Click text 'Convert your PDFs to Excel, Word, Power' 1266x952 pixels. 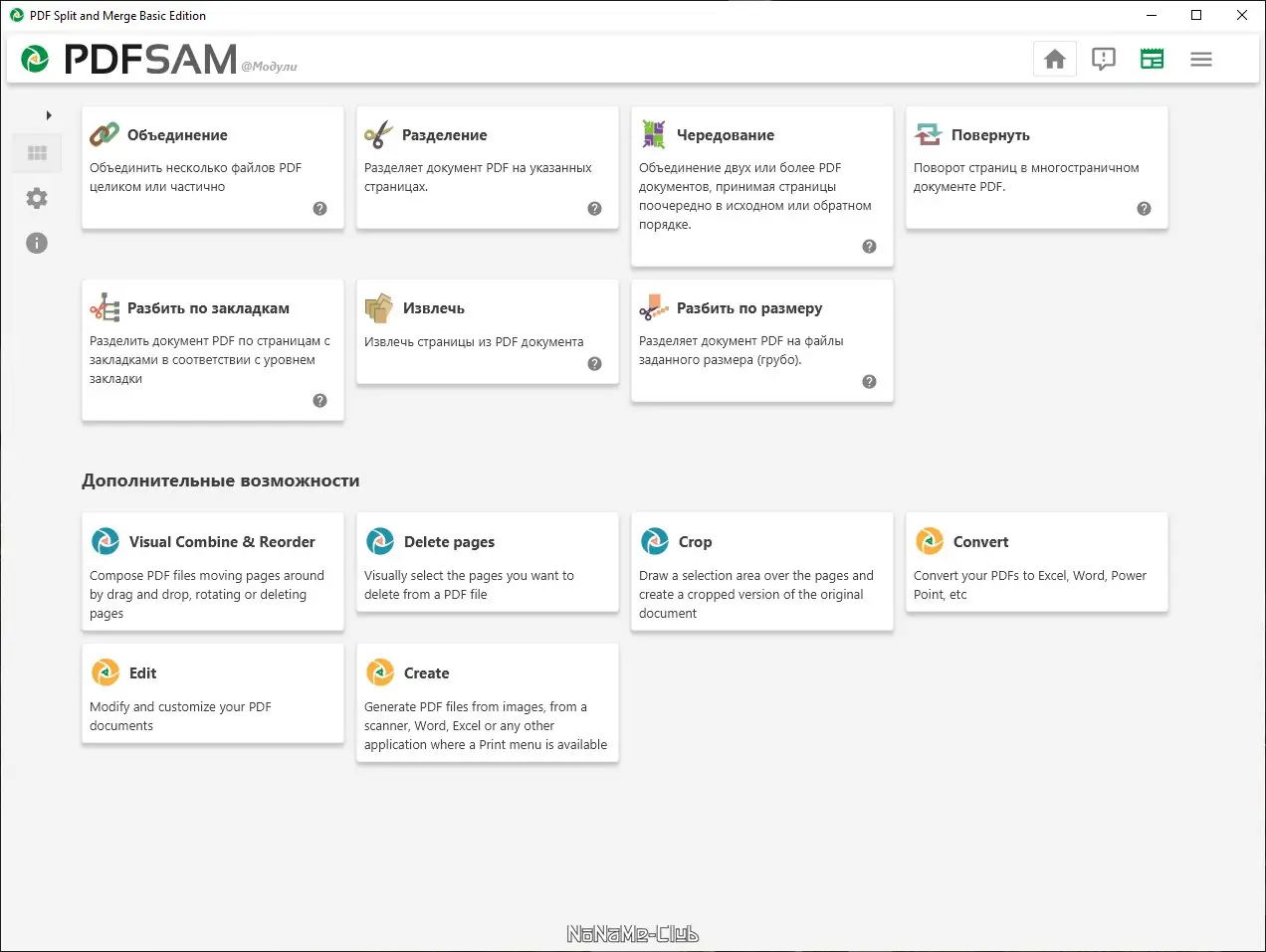[x=1030, y=576]
